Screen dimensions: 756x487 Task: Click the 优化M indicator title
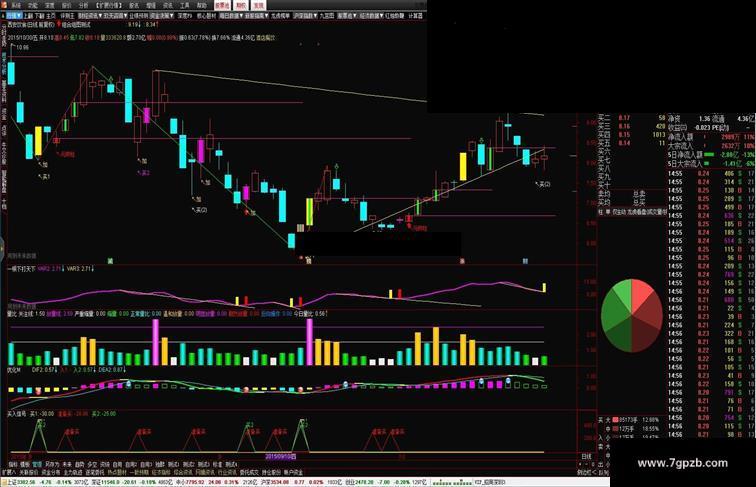click(x=14, y=370)
